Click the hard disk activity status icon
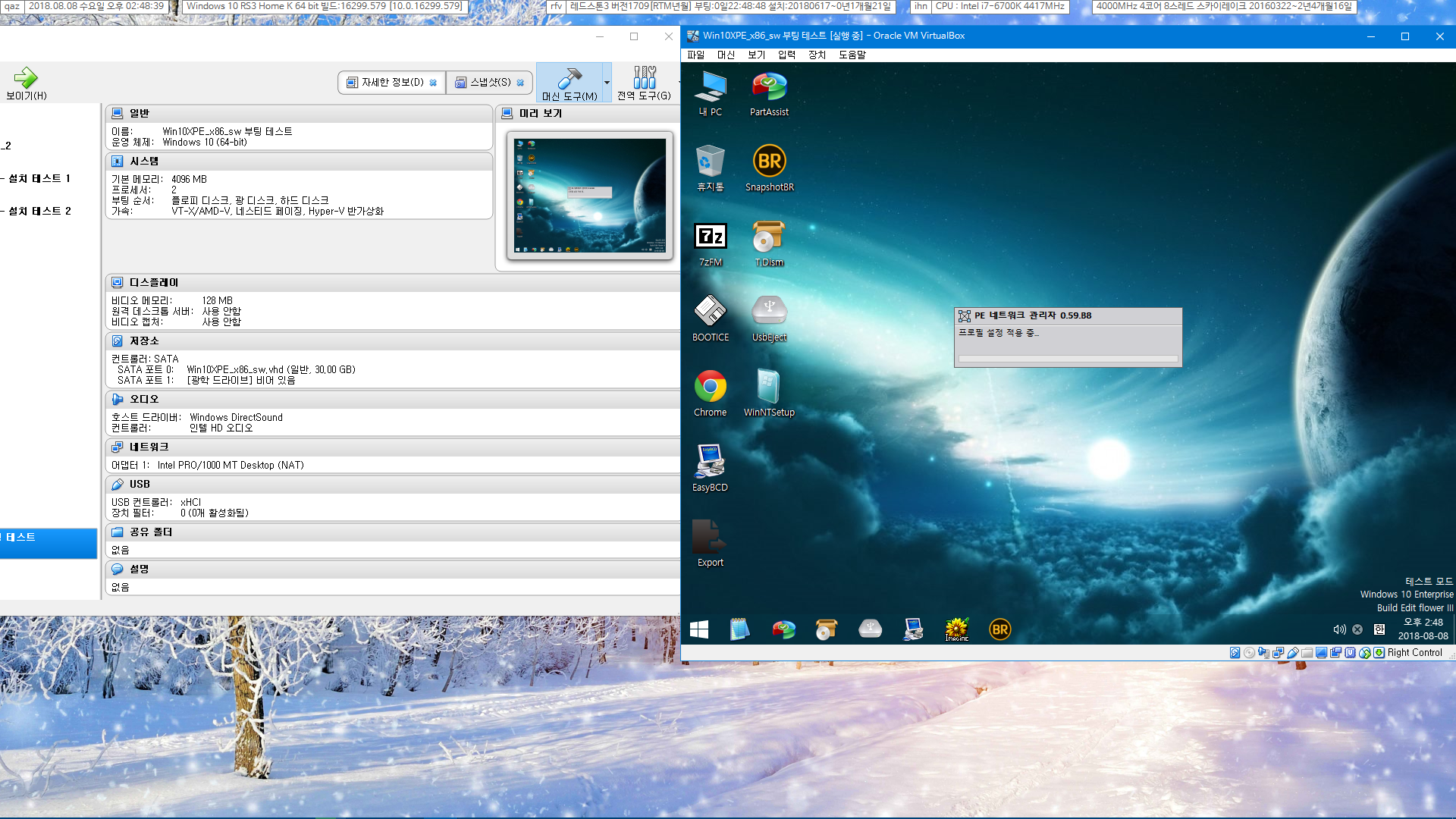The image size is (1456, 819). pos(1235,652)
